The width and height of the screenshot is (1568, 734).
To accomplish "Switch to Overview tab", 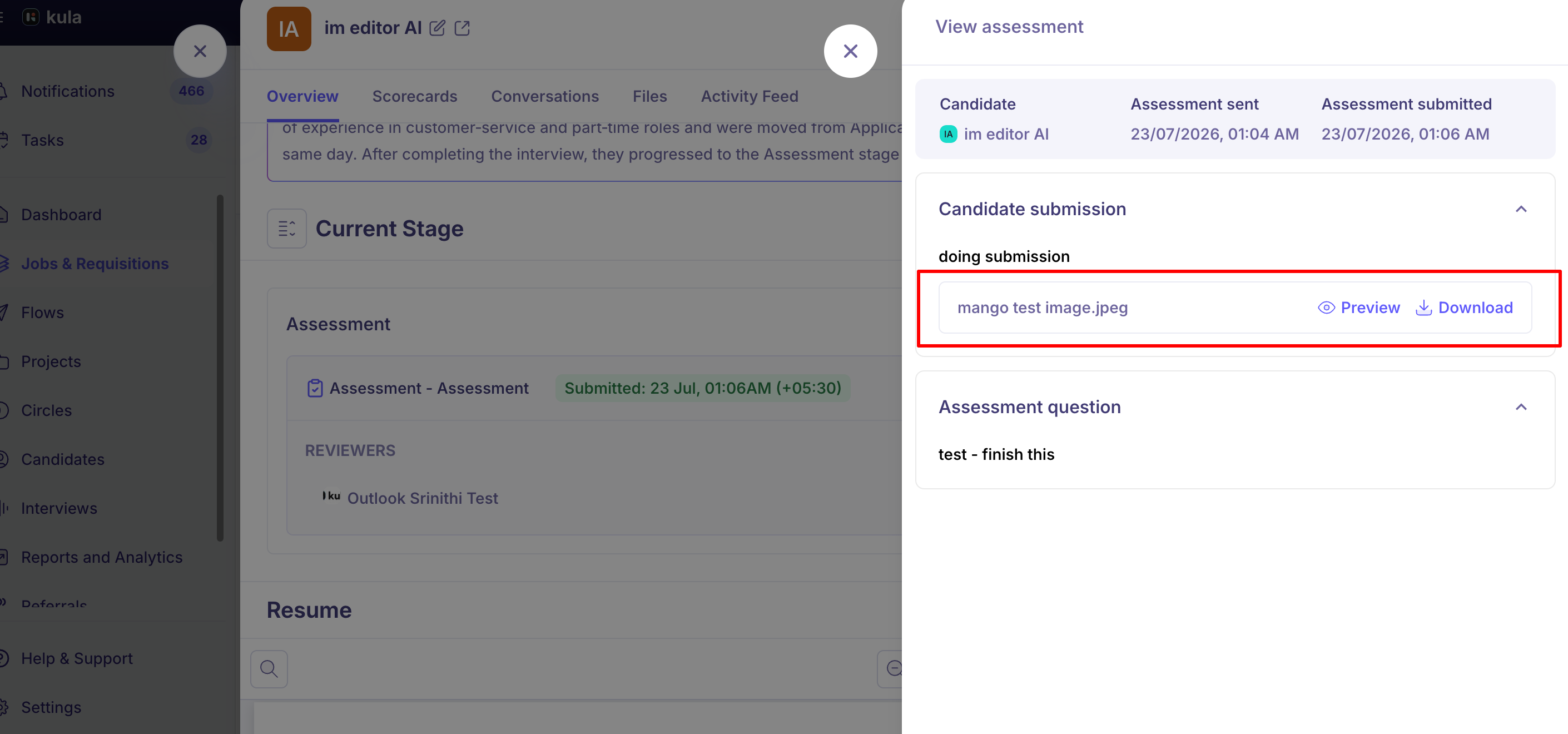I will coord(302,96).
